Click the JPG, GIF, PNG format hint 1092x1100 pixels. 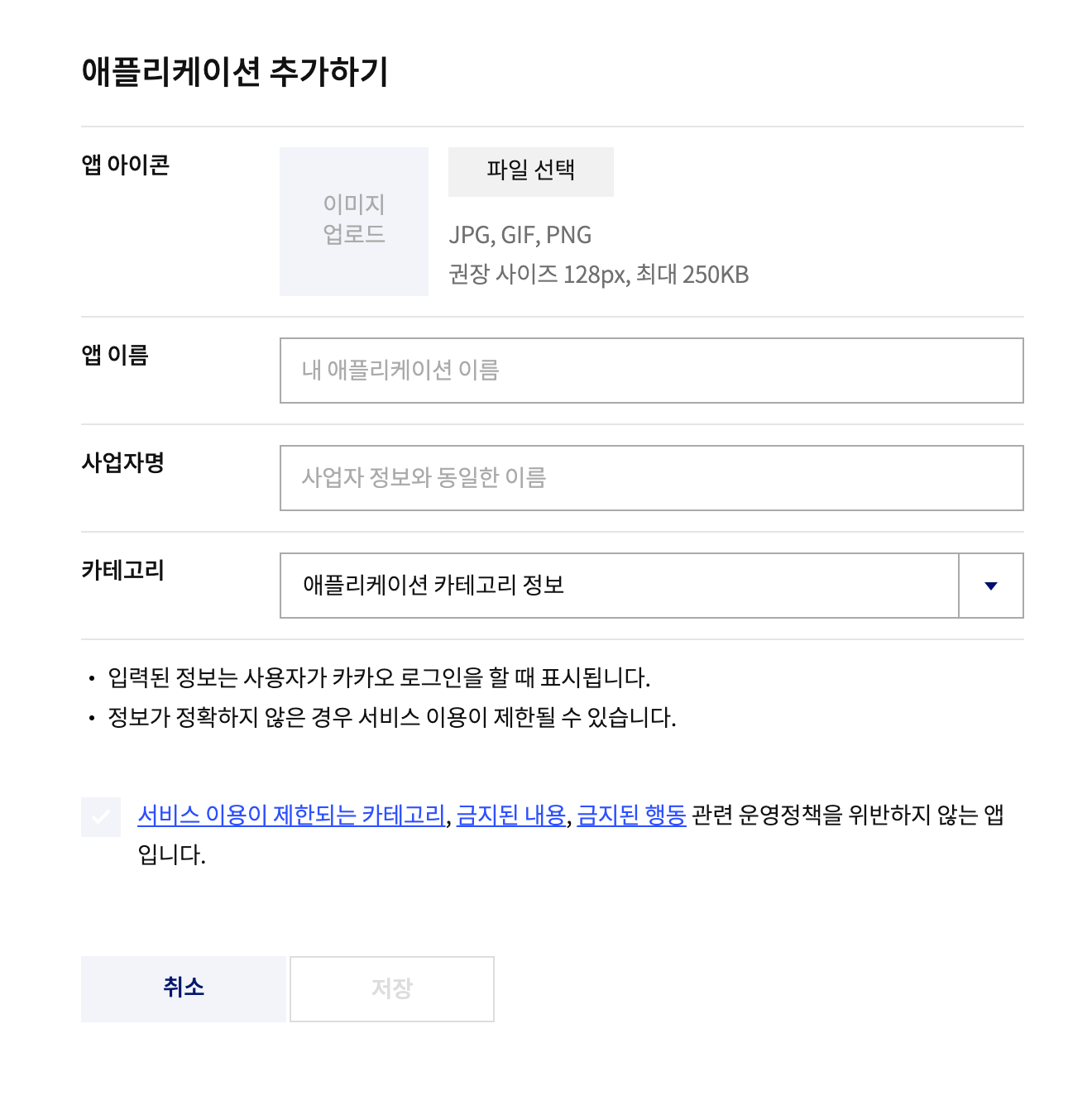coord(520,235)
